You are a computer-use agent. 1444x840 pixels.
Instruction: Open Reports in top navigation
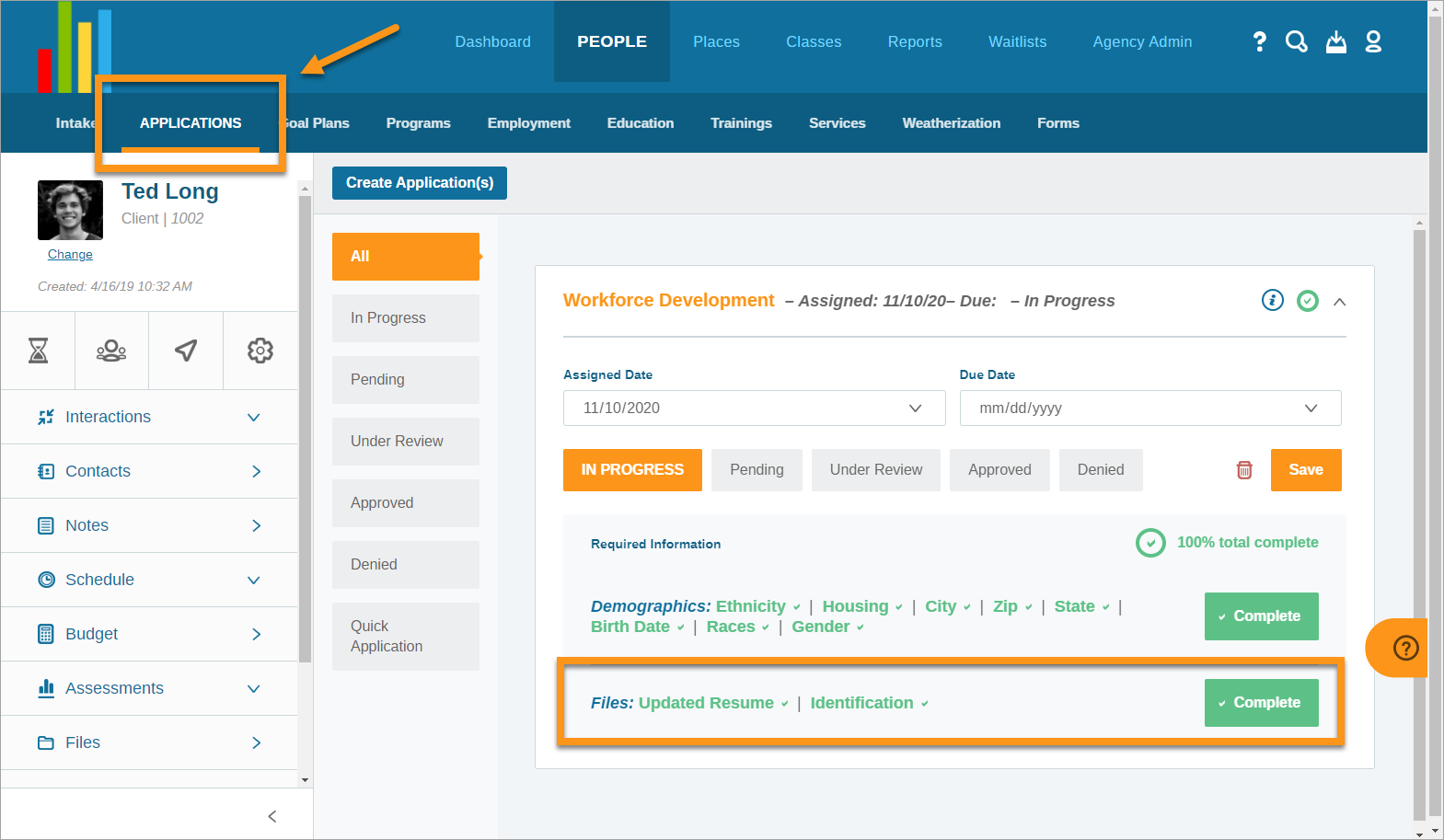pyautogui.click(x=915, y=41)
